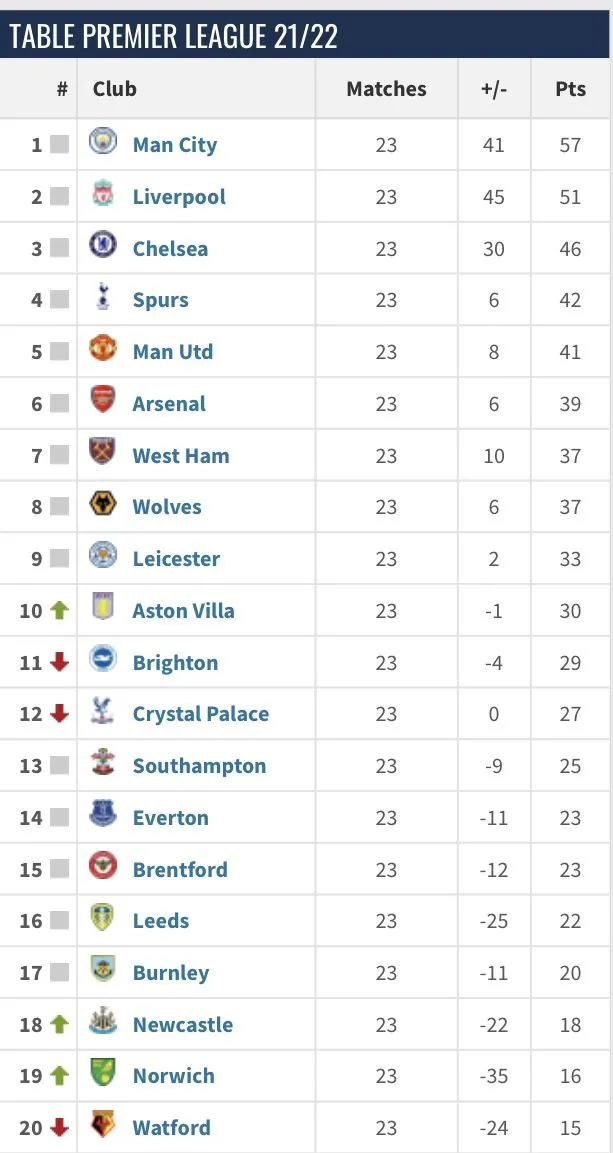Viewport: 613px width, 1153px height.
Task: Click the Watford club crest
Action: [103, 1126]
